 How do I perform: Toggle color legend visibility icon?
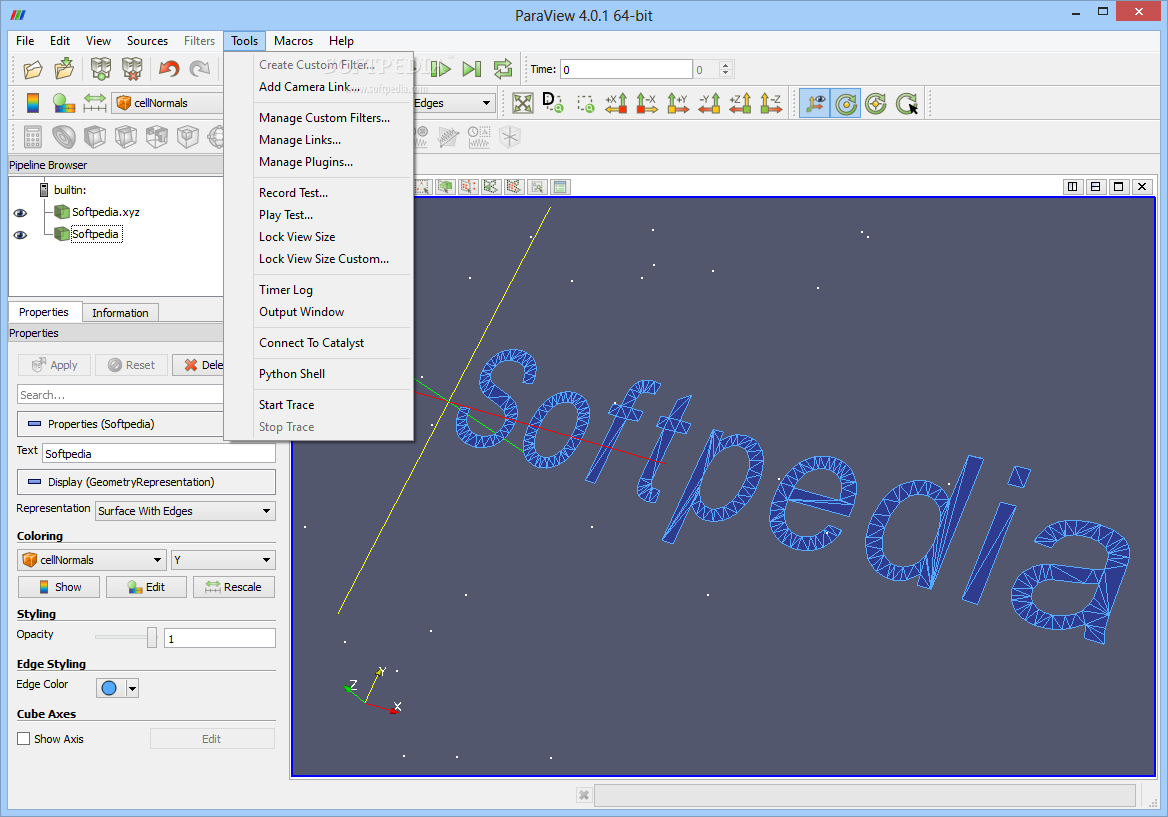coord(33,103)
